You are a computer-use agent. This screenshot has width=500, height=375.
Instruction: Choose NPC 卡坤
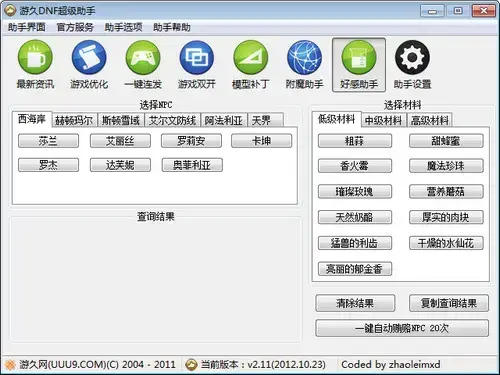click(262, 141)
